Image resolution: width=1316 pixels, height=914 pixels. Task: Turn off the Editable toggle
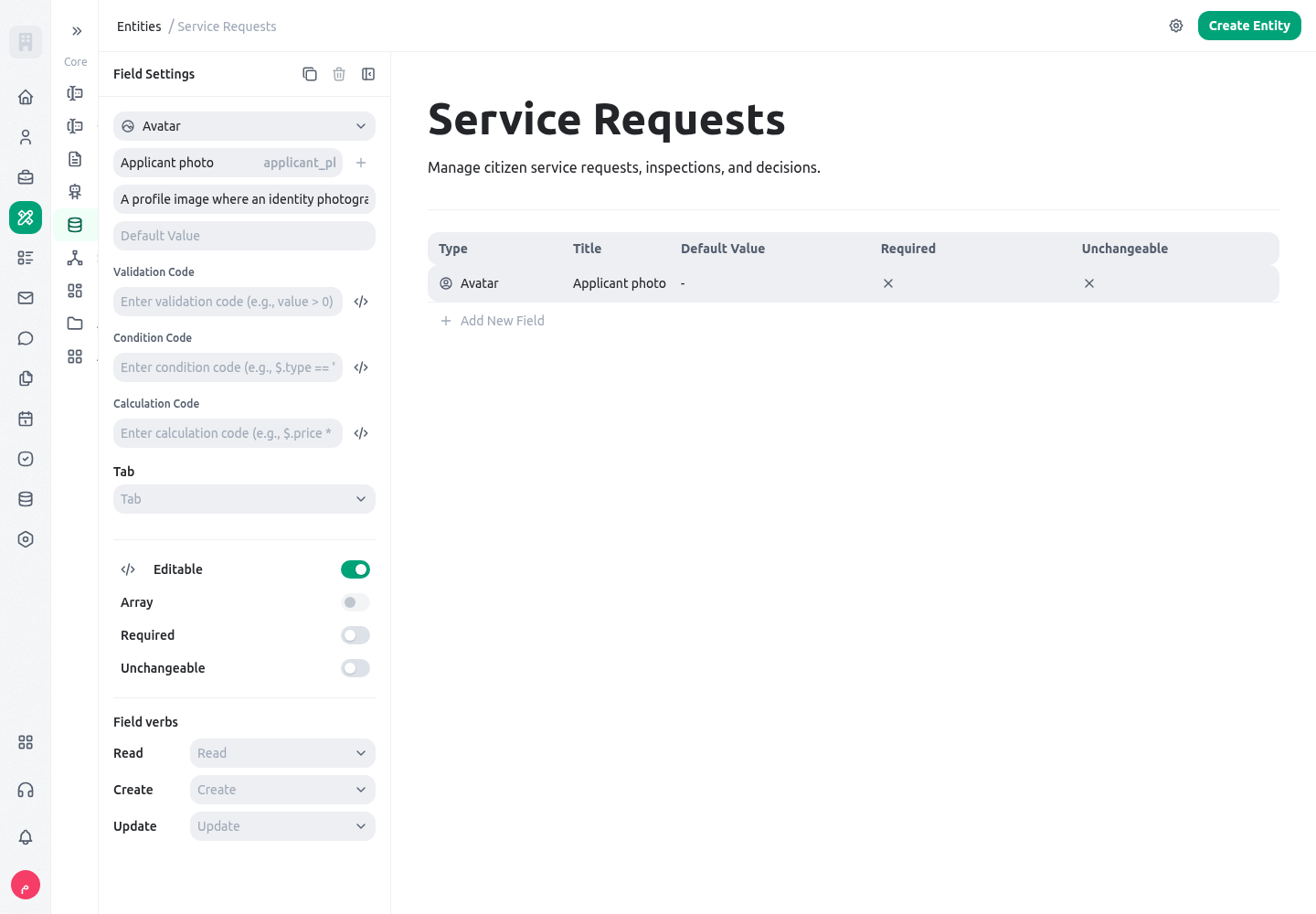pyautogui.click(x=356, y=569)
